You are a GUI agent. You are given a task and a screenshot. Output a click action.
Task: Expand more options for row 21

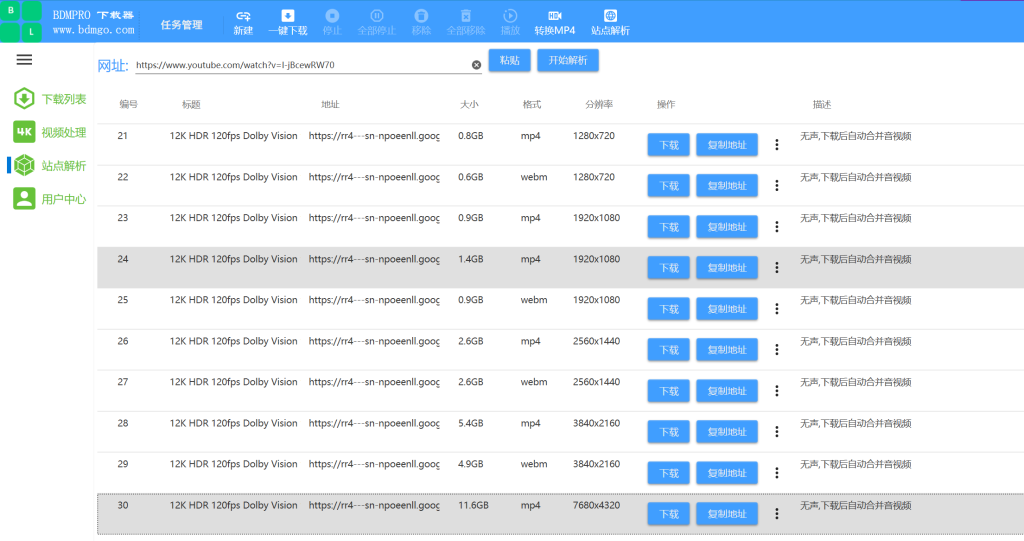tap(776, 144)
